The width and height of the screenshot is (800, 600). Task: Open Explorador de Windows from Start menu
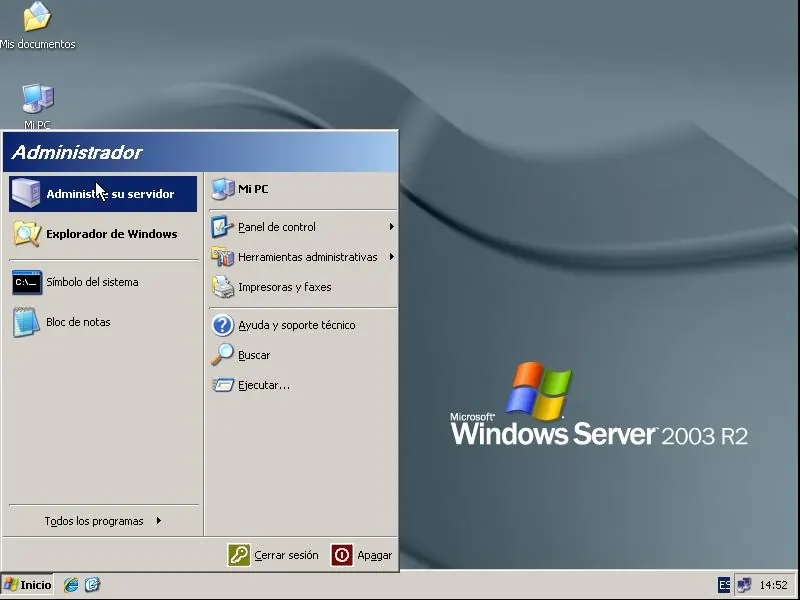(103, 234)
